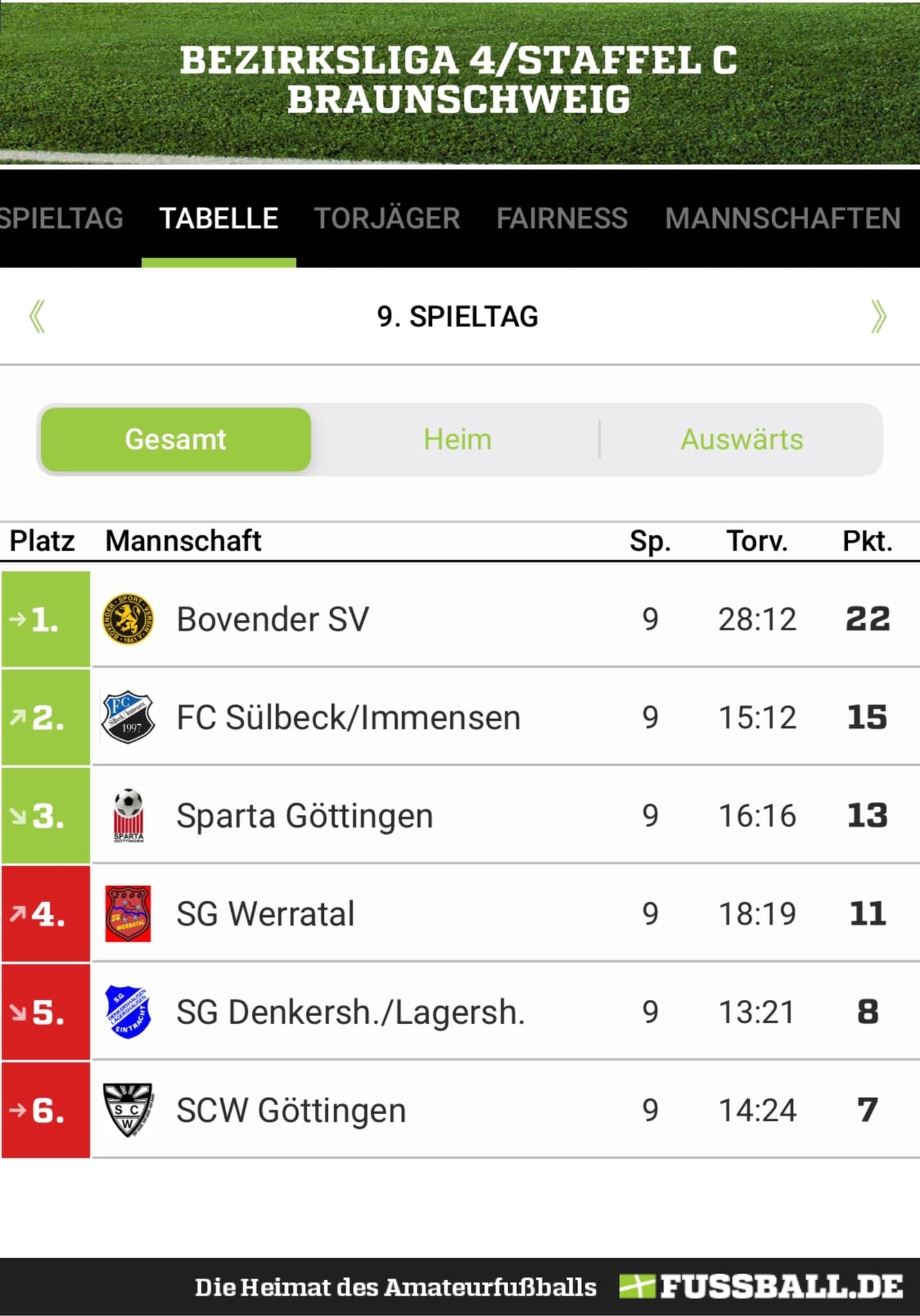The width and height of the screenshot is (920, 1316).
Task: Click the SCW Göttingen shield logo
Action: 128,1110
